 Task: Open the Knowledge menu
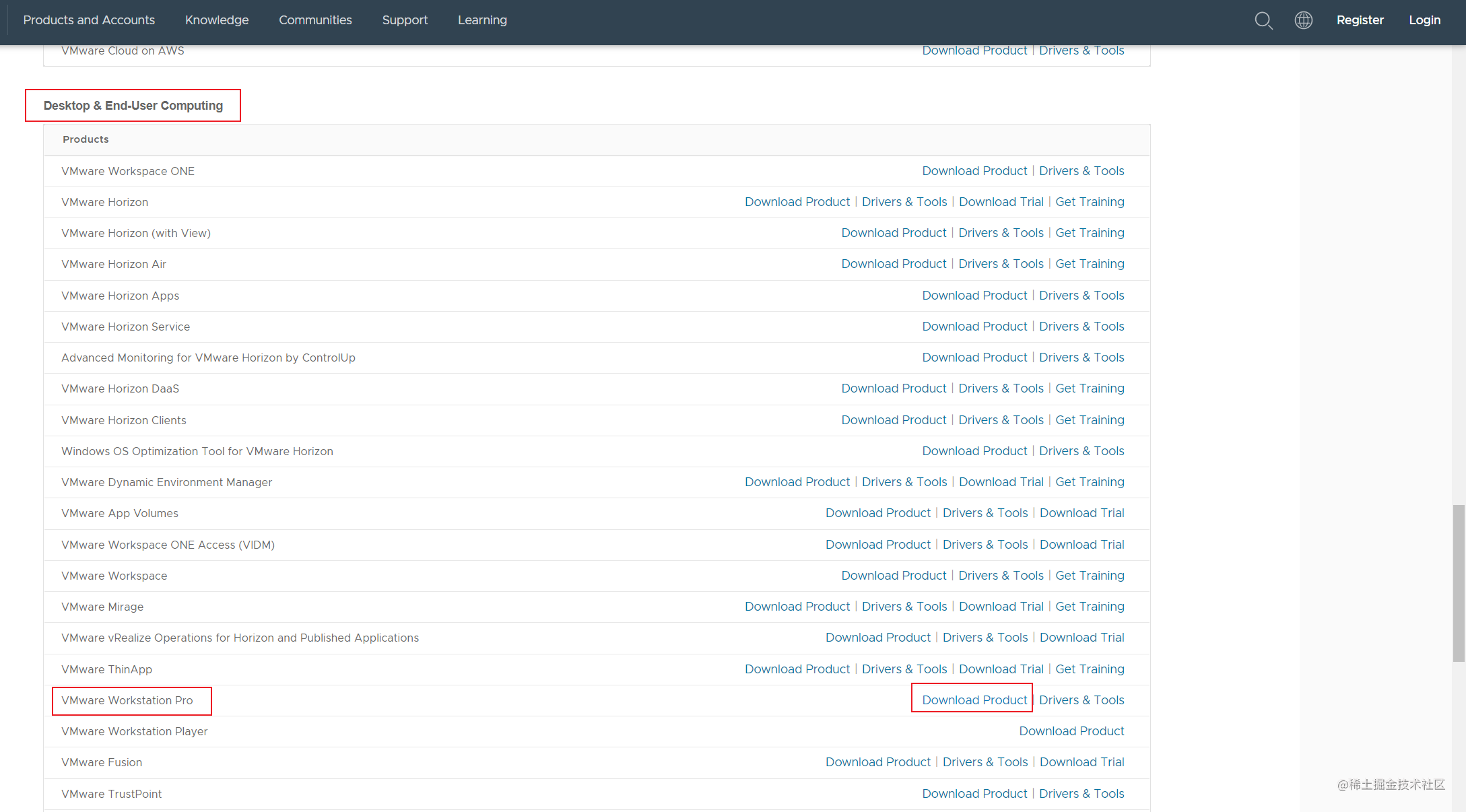[217, 20]
